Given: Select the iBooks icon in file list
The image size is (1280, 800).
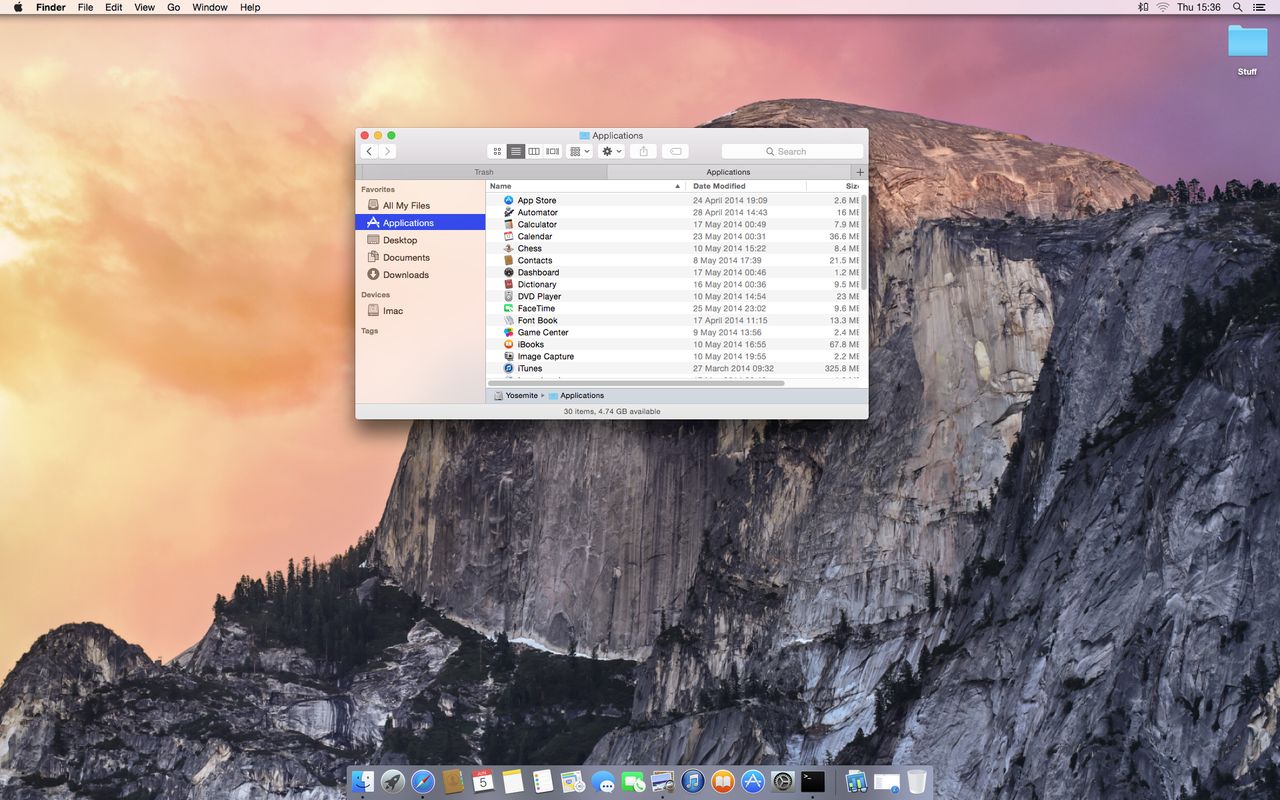Looking at the screenshot, I should click(x=508, y=344).
